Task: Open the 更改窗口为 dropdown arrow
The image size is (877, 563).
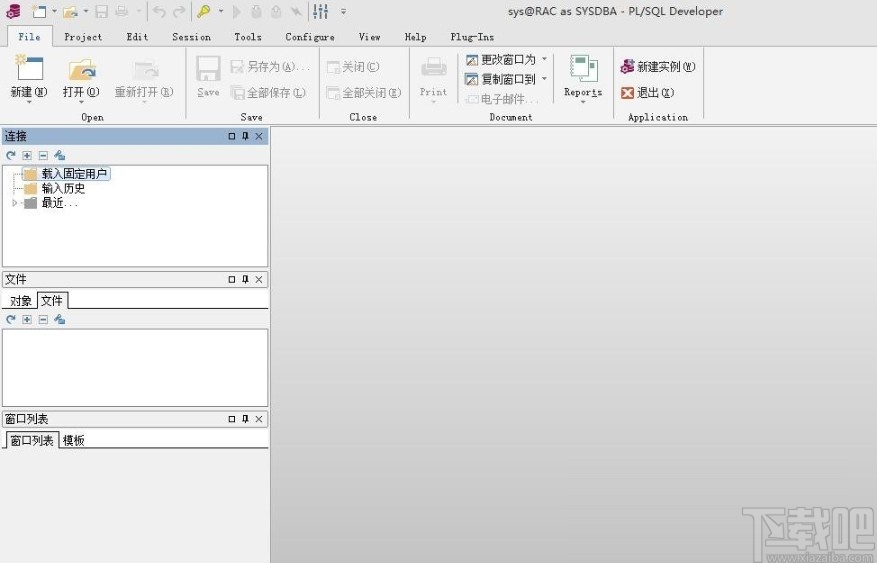Action: point(544,60)
